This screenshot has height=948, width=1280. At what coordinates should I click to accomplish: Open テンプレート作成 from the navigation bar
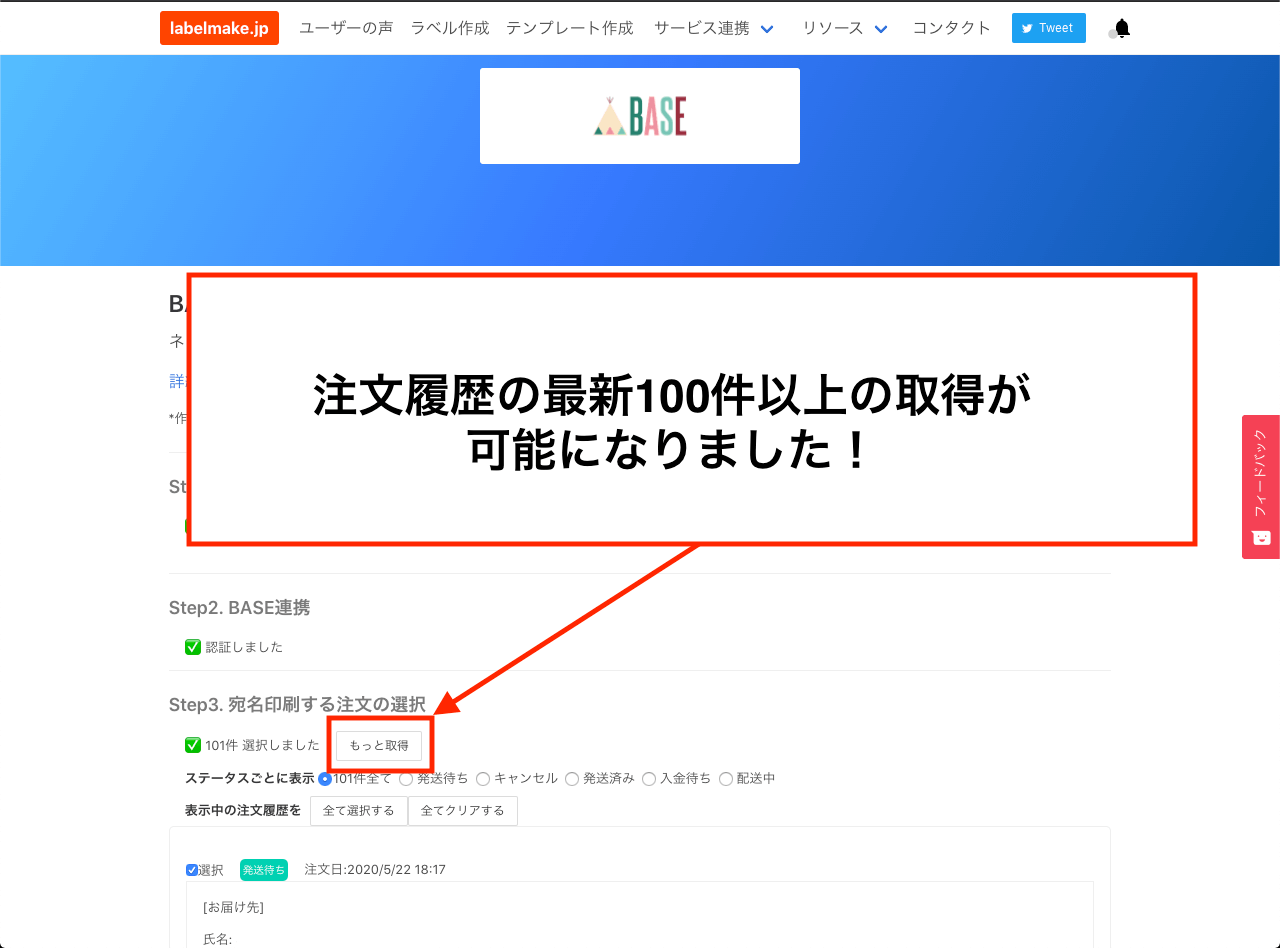point(569,28)
